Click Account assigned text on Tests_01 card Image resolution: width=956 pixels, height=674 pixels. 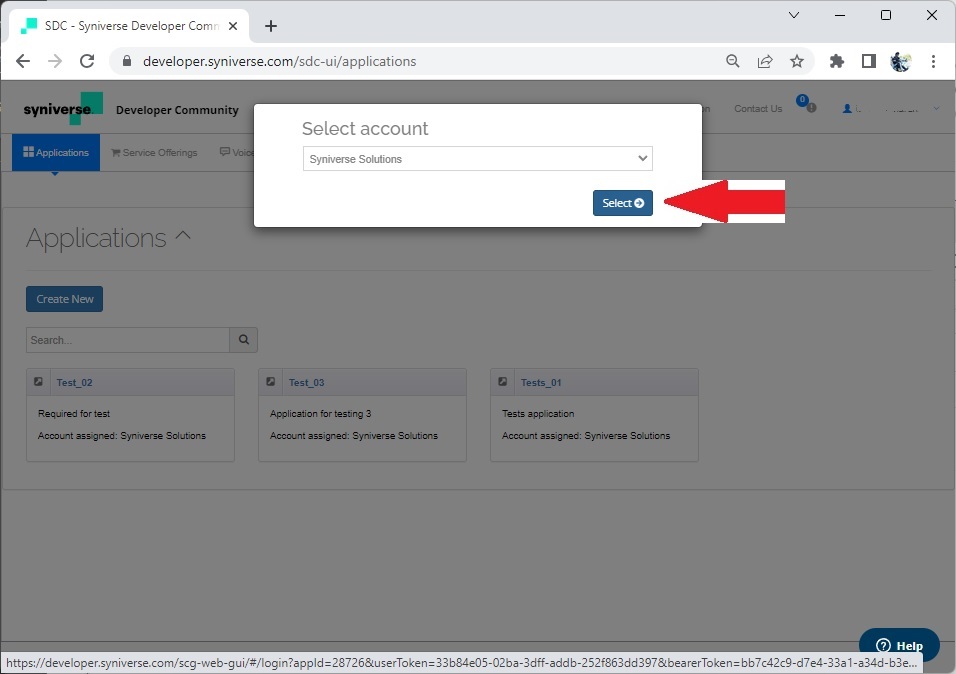pyautogui.click(x=586, y=436)
